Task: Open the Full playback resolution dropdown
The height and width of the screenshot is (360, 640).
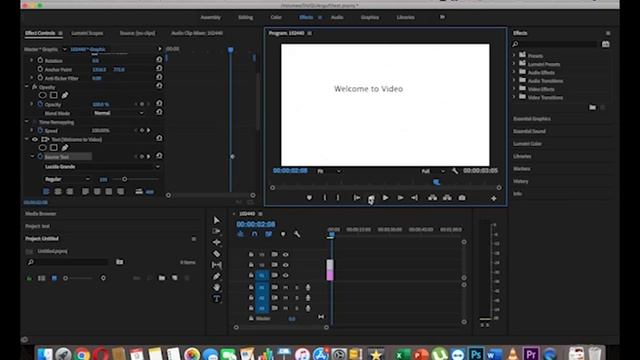Action: pos(433,171)
